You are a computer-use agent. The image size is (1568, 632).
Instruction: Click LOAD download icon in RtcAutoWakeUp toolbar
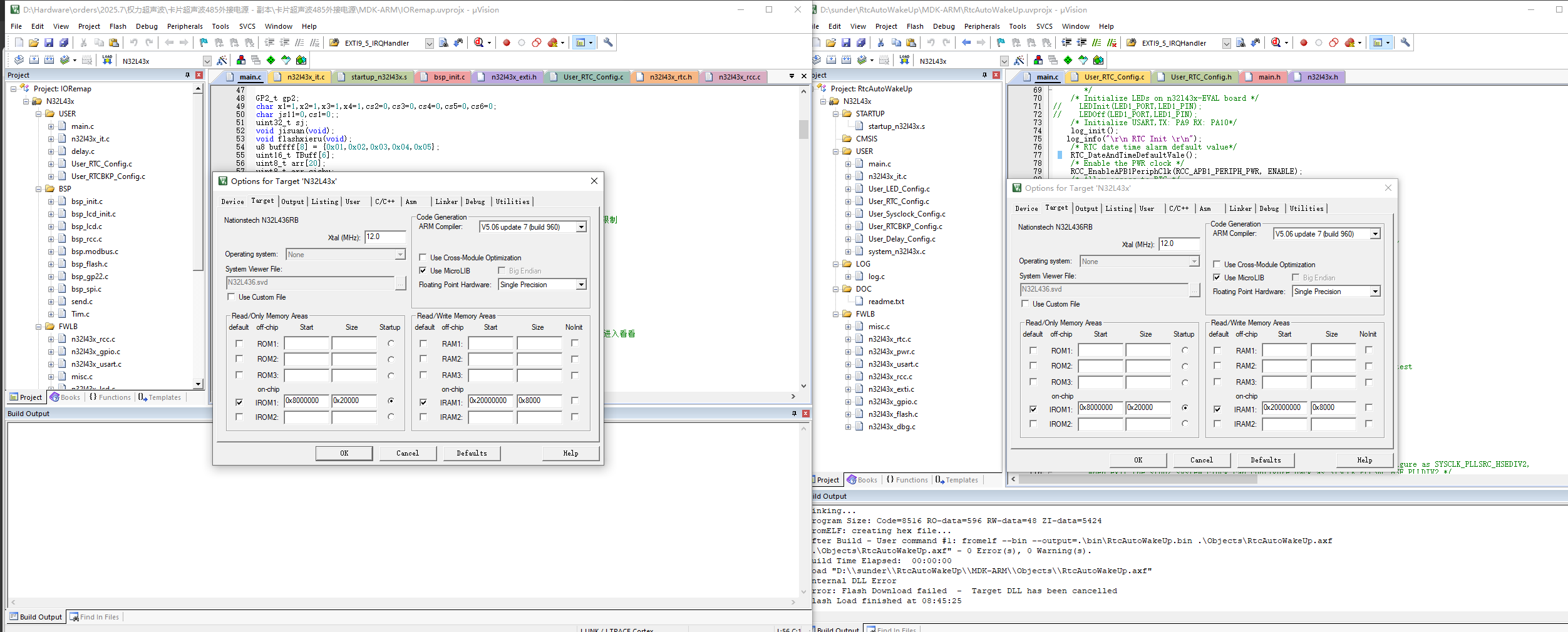click(x=904, y=60)
